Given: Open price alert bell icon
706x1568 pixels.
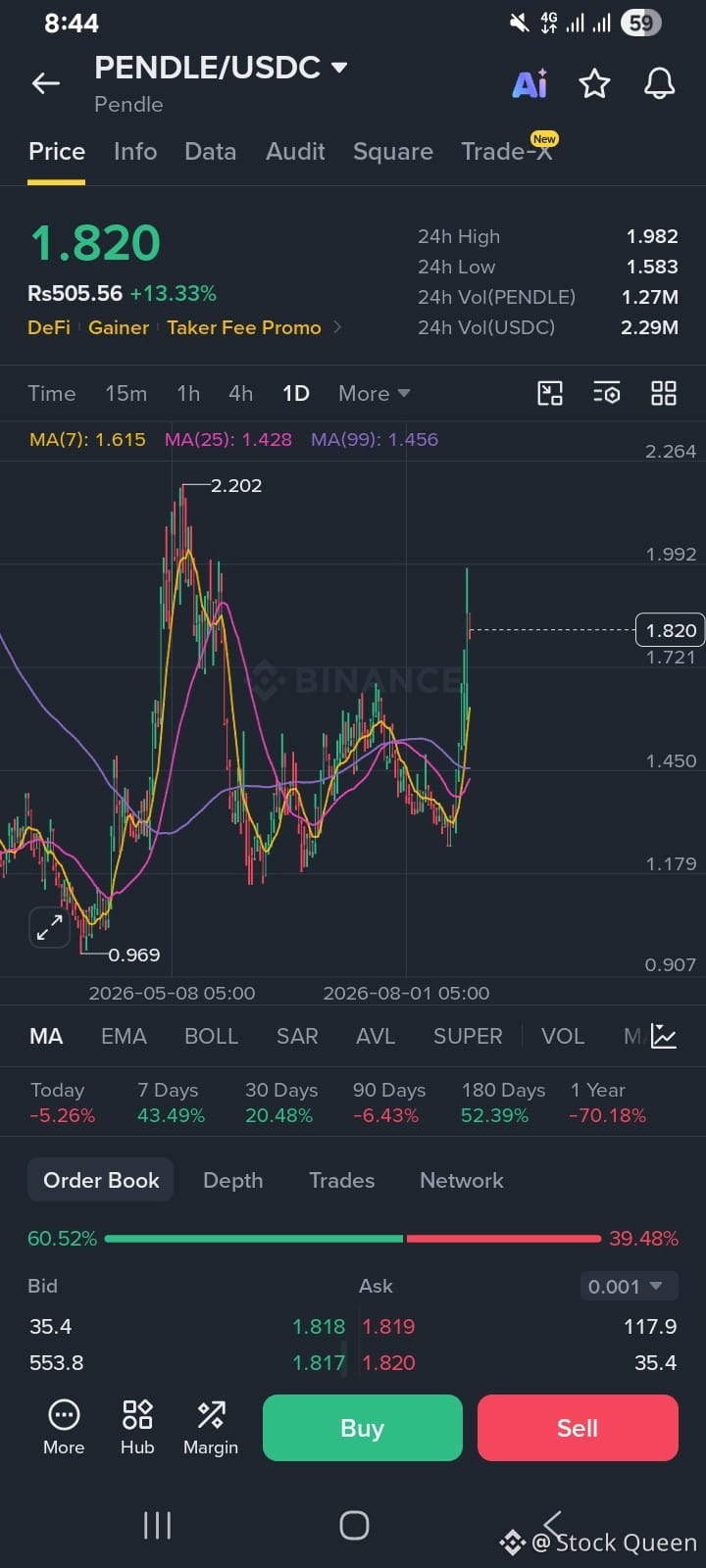Looking at the screenshot, I should pyautogui.click(x=659, y=84).
